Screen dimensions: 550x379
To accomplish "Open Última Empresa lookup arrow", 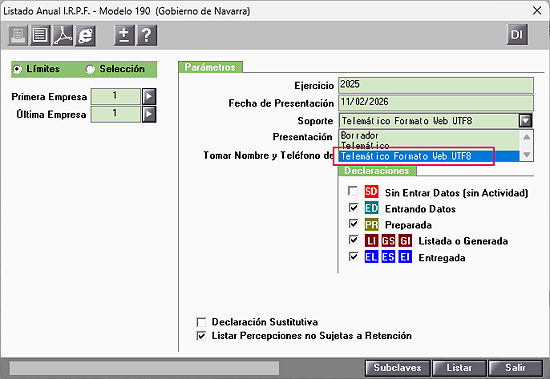I will (x=149, y=114).
